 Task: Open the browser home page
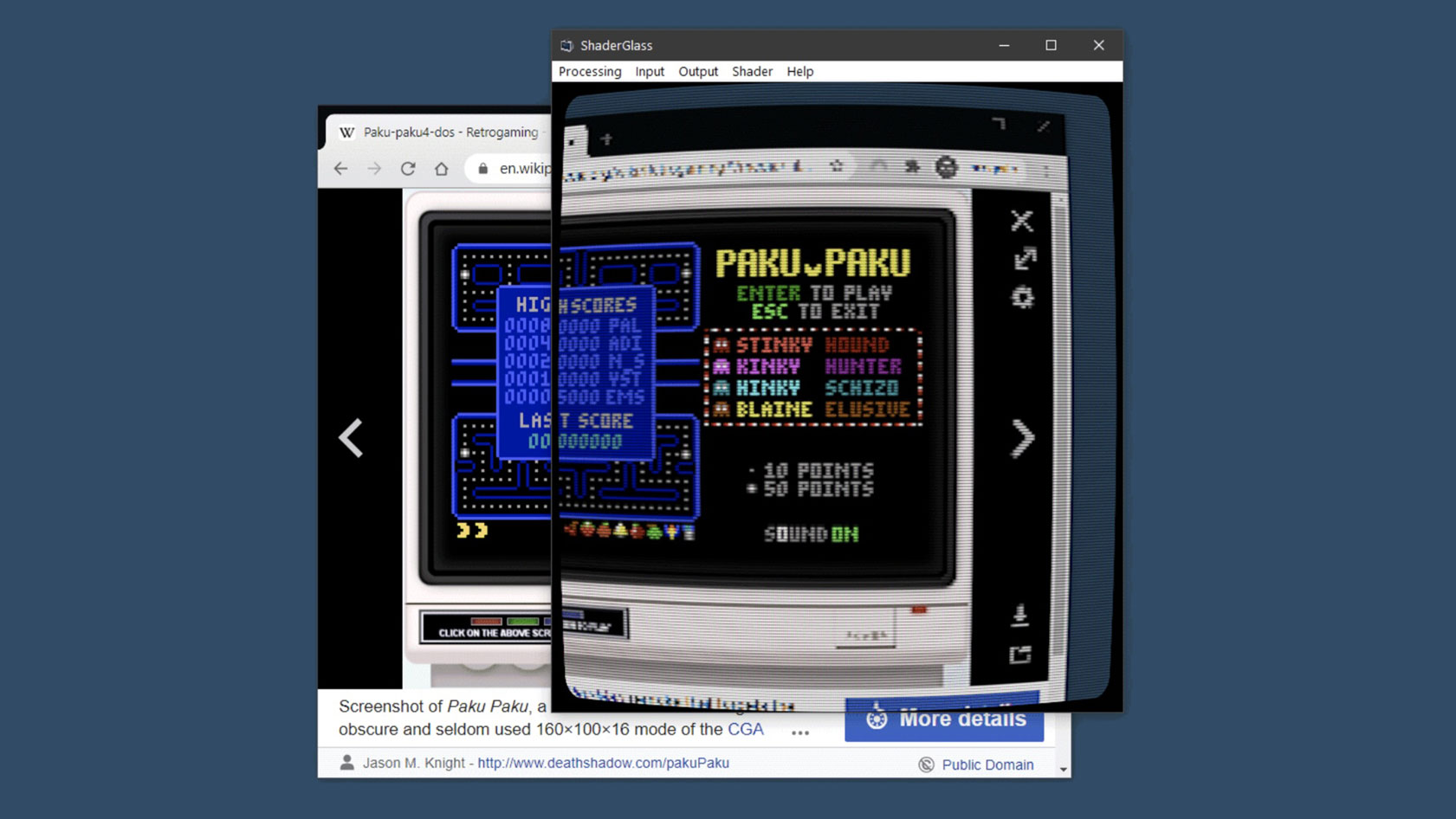pyautogui.click(x=442, y=169)
